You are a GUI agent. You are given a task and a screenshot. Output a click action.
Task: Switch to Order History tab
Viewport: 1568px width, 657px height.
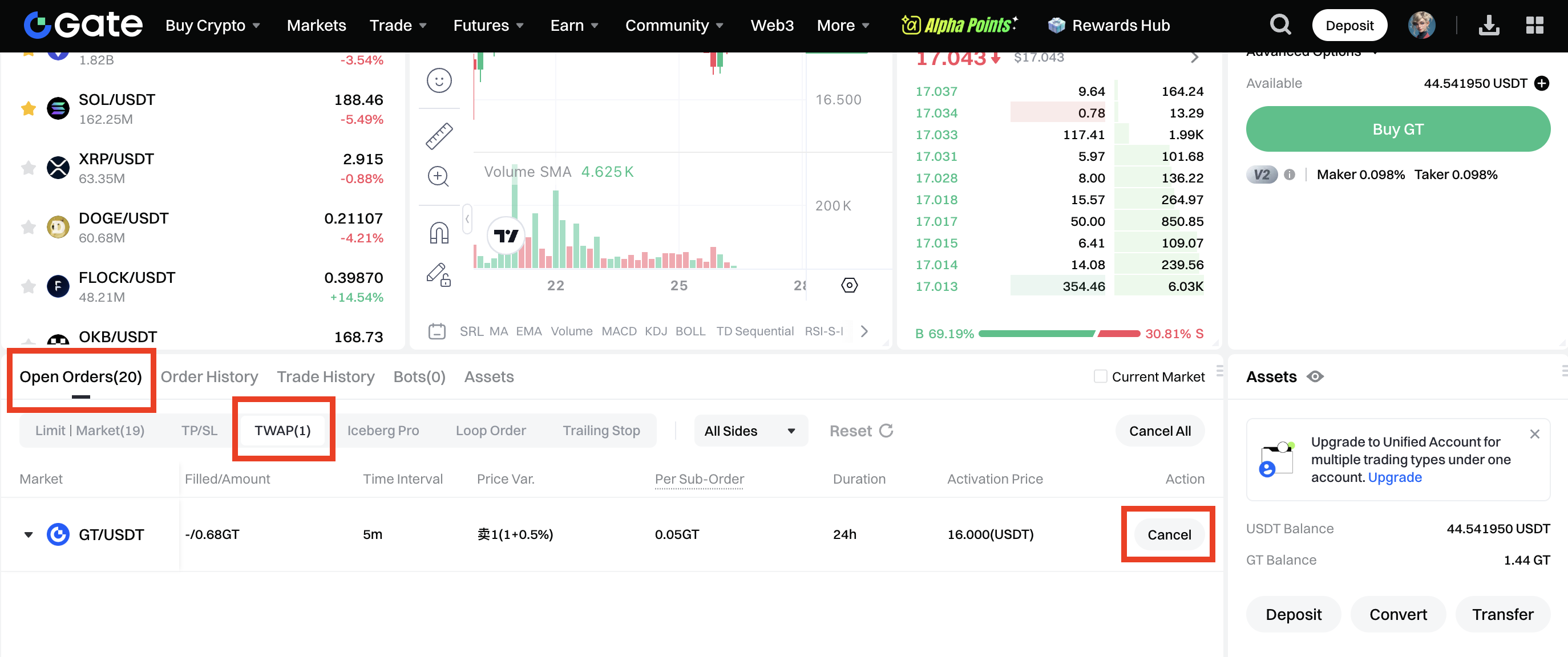(x=209, y=376)
